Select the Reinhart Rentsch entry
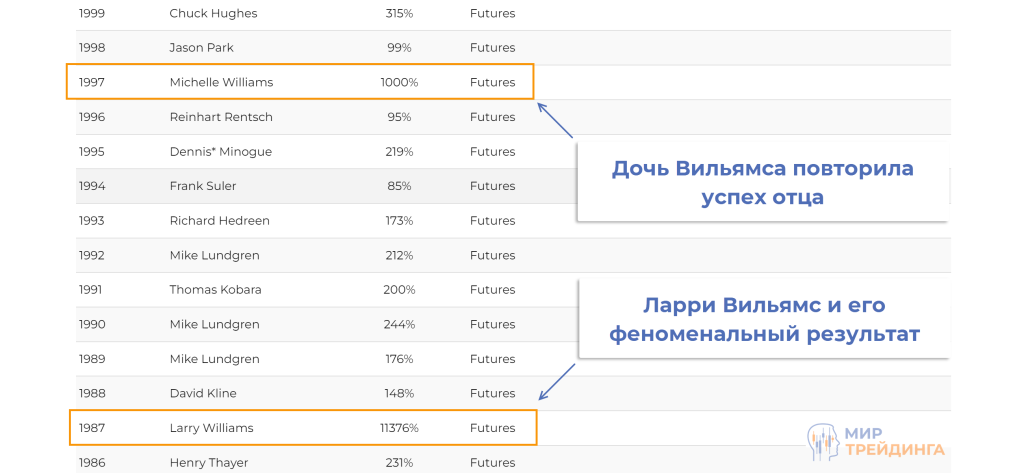 click(x=221, y=117)
